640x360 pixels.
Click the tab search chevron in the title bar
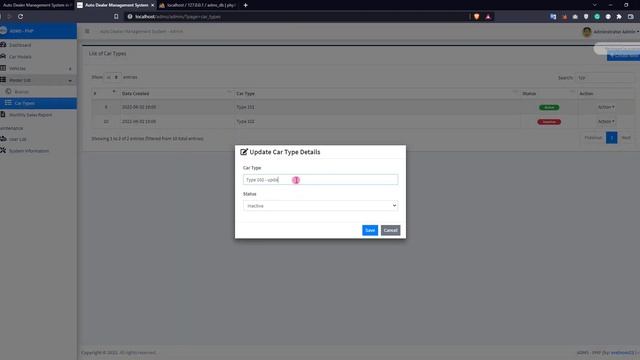click(594, 5)
